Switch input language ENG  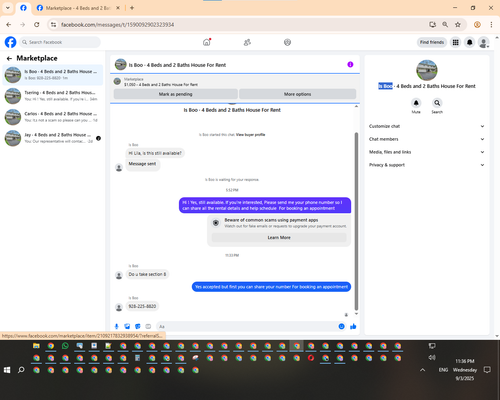tap(443, 370)
